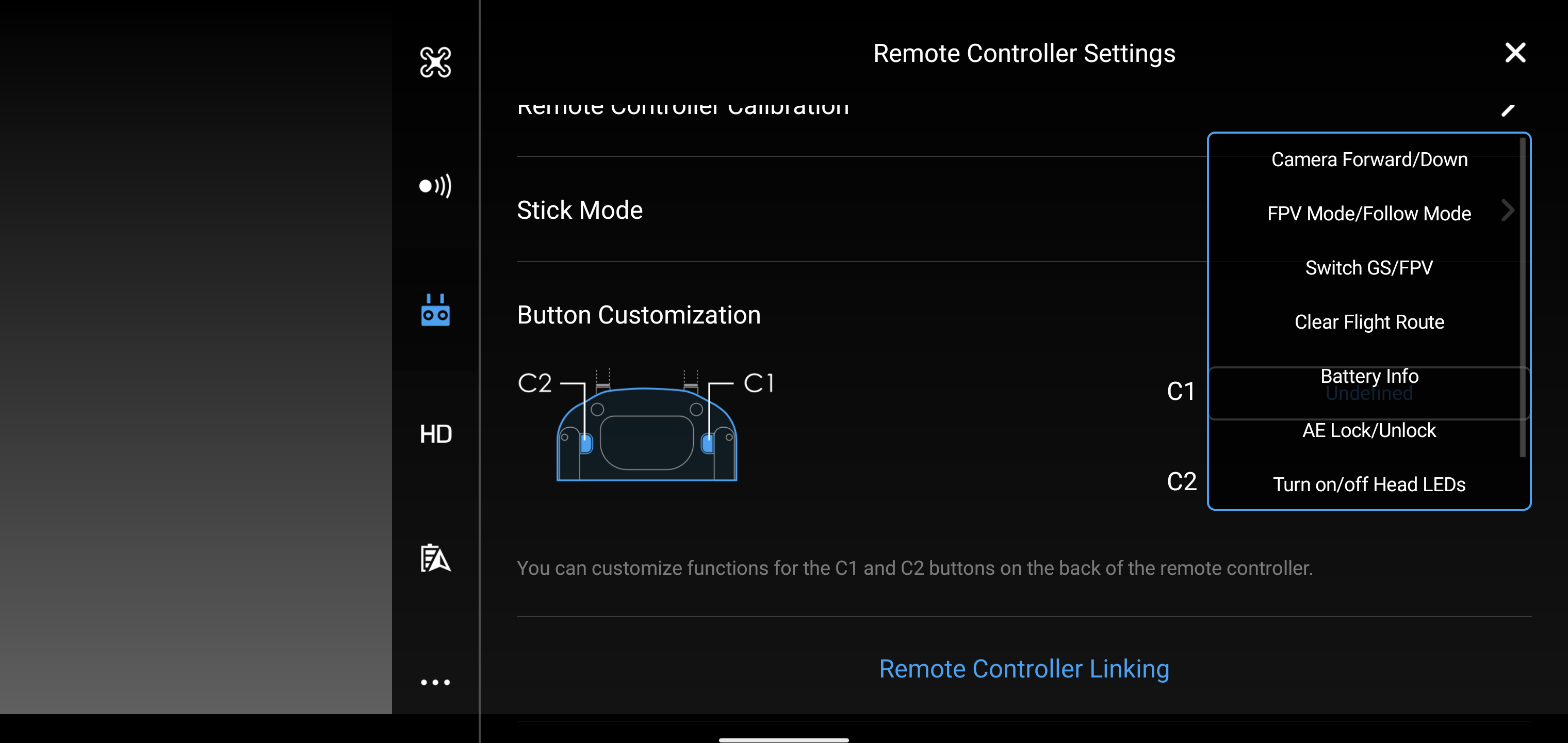
Task: Open the sensor perception settings icon
Action: click(435, 186)
